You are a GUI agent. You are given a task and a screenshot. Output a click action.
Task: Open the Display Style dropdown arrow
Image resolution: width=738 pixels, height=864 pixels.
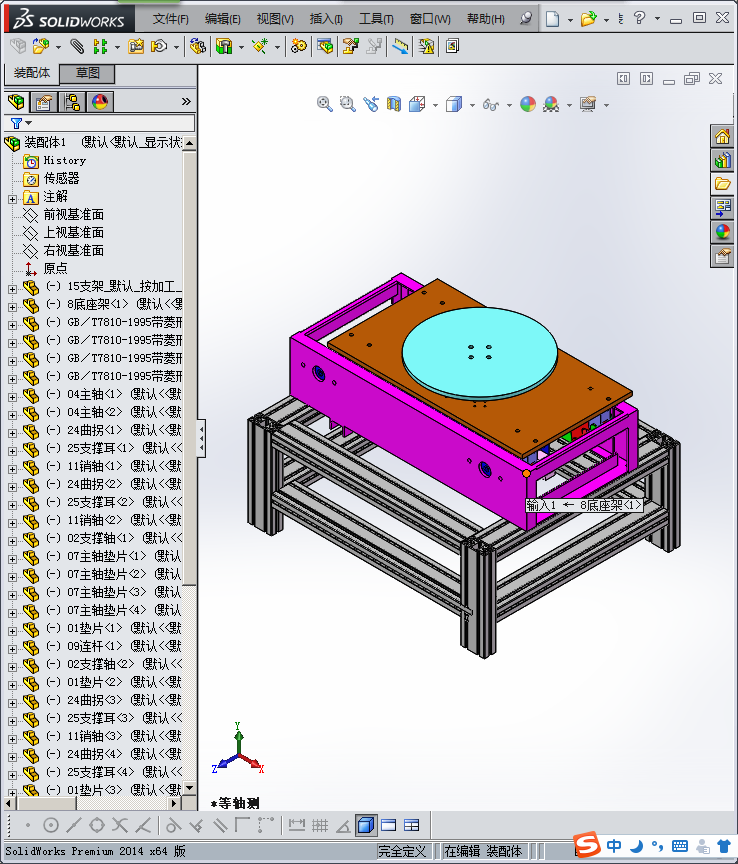pyautogui.click(x=472, y=105)
